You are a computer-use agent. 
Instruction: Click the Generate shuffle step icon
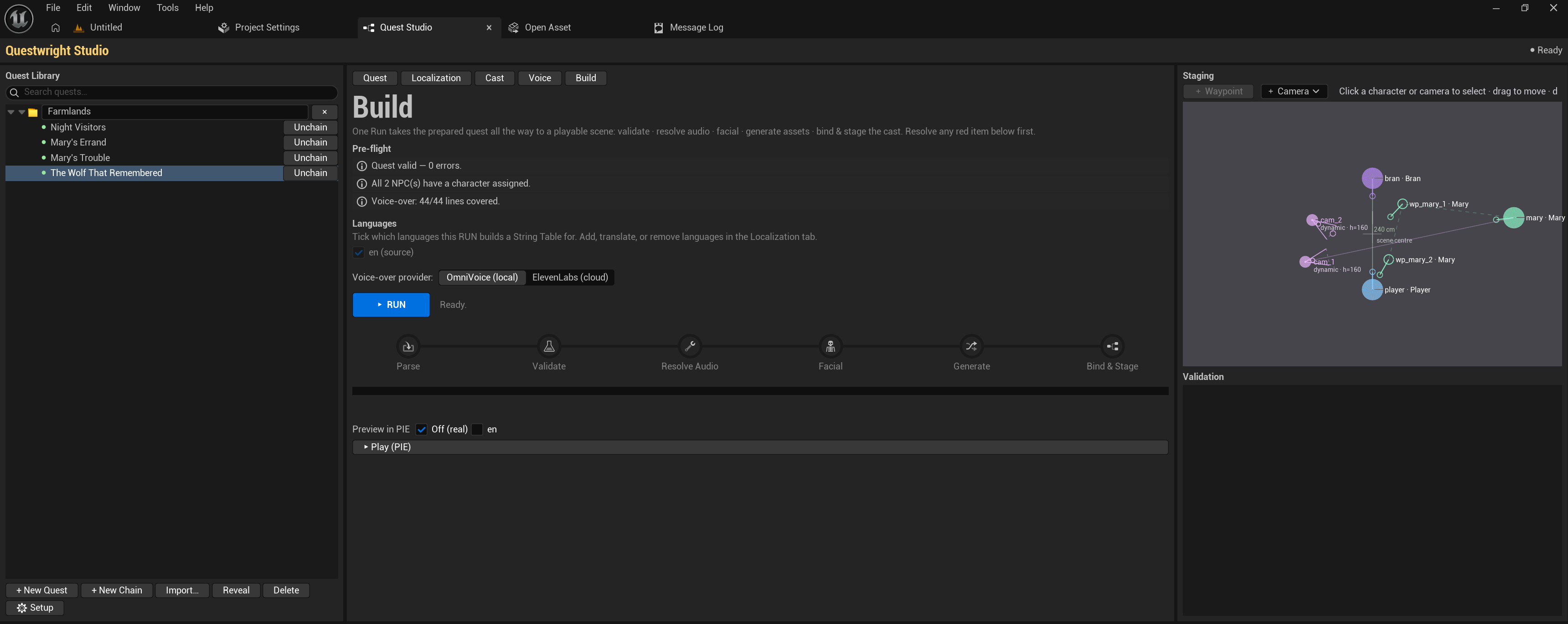[971, 346]
